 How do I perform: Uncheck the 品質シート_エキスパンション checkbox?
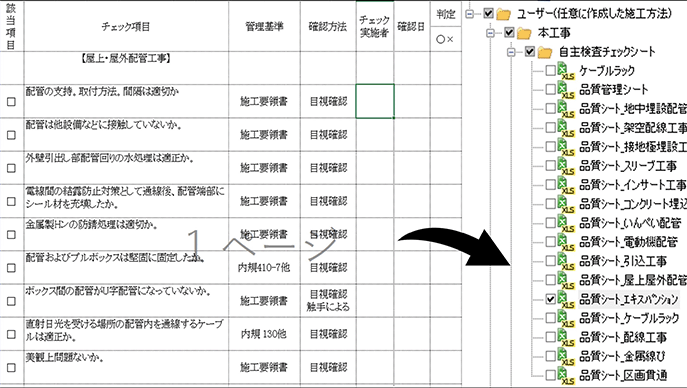(x=550, y=299)
